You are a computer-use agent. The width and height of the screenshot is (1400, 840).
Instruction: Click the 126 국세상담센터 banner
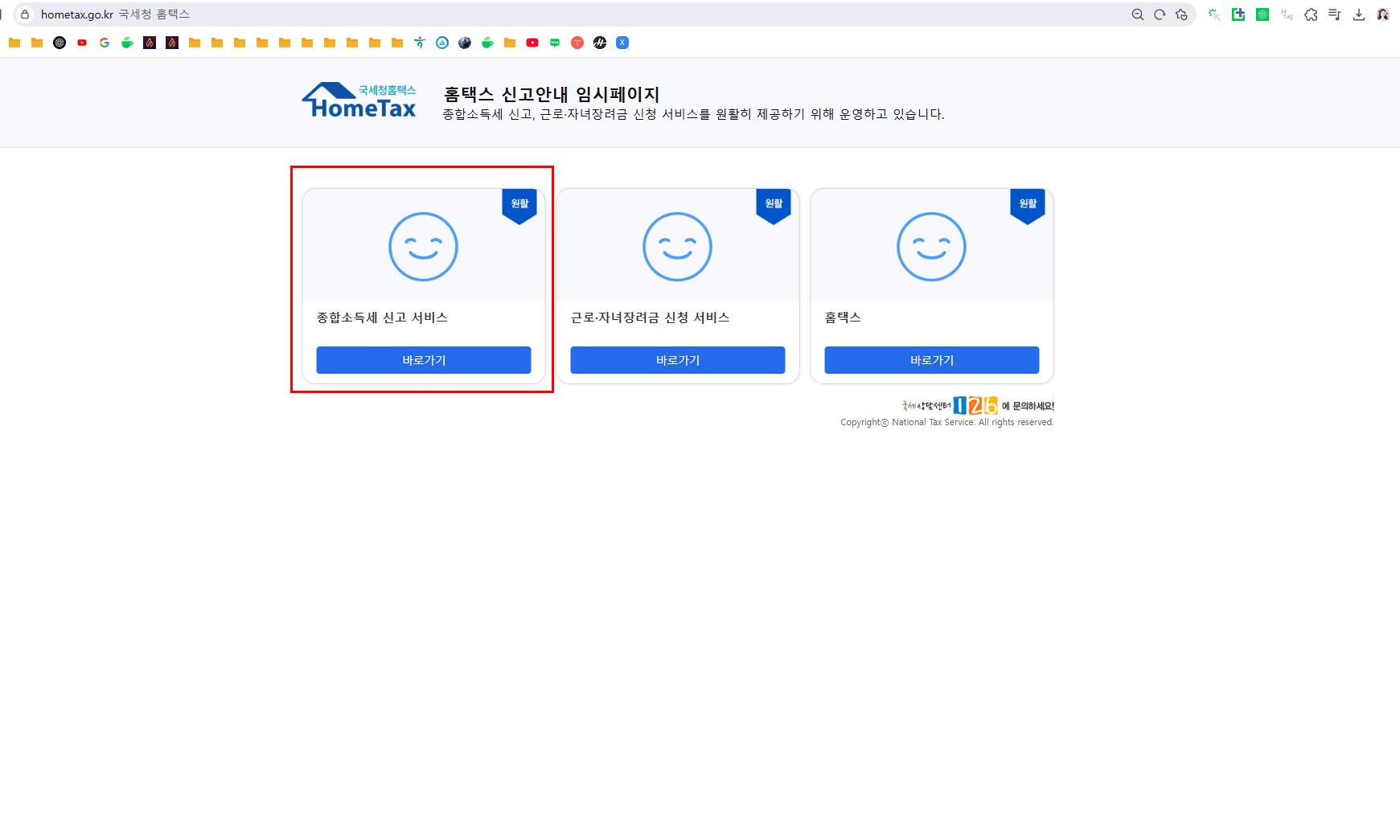[979, 405]
